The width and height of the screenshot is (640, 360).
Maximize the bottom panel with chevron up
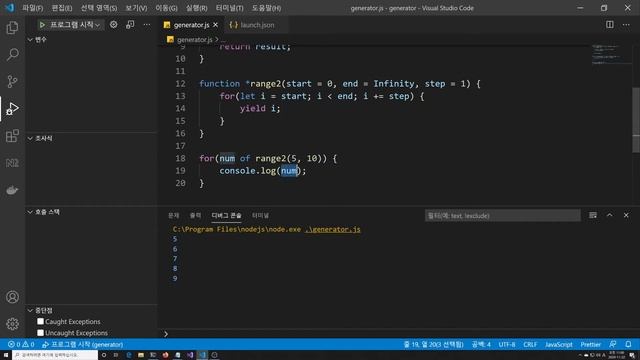(609, 215)
